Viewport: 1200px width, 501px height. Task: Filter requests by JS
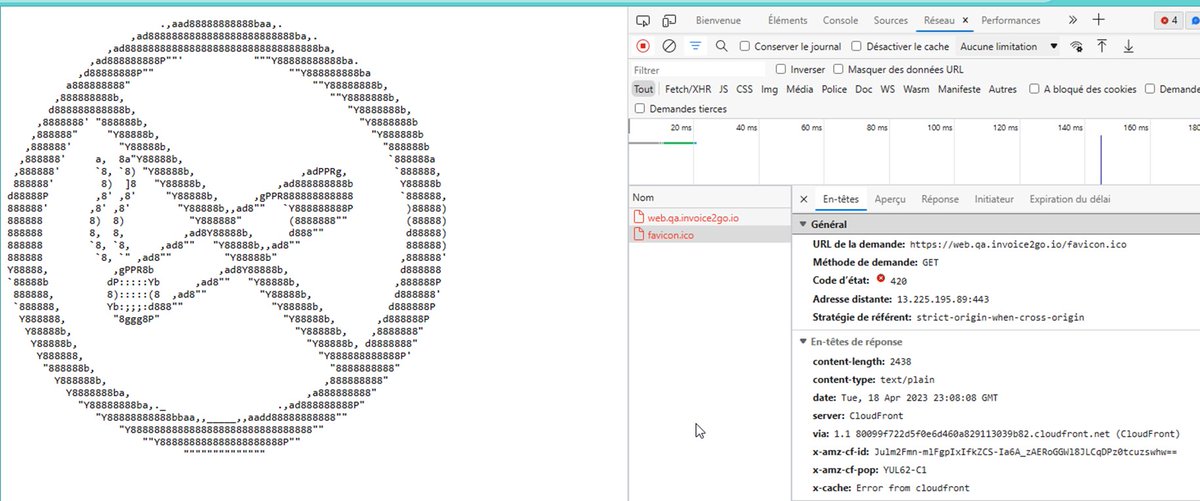coord(723,89)
